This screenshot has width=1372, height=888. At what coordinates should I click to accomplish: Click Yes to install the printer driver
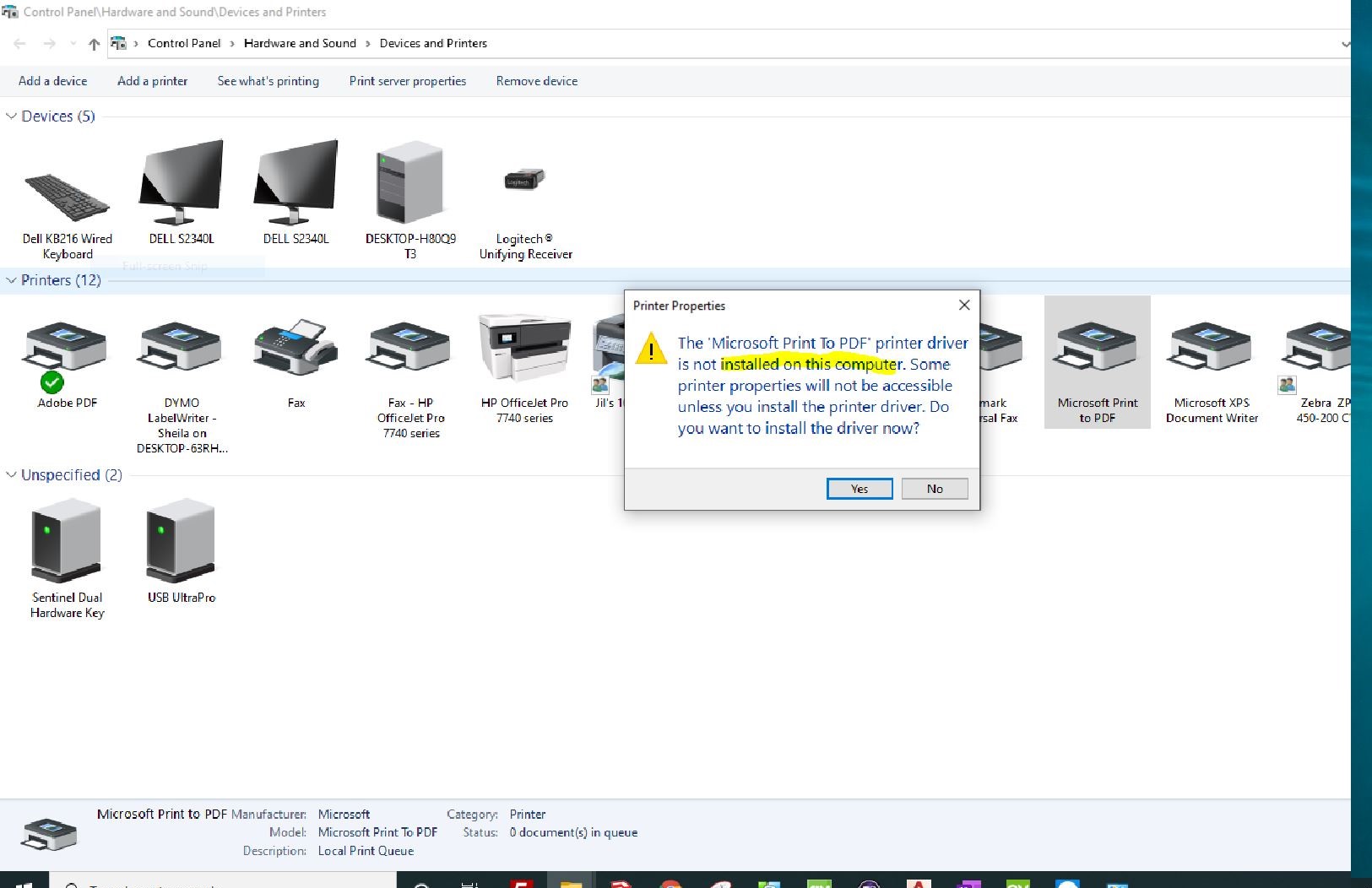coord(860,489)
